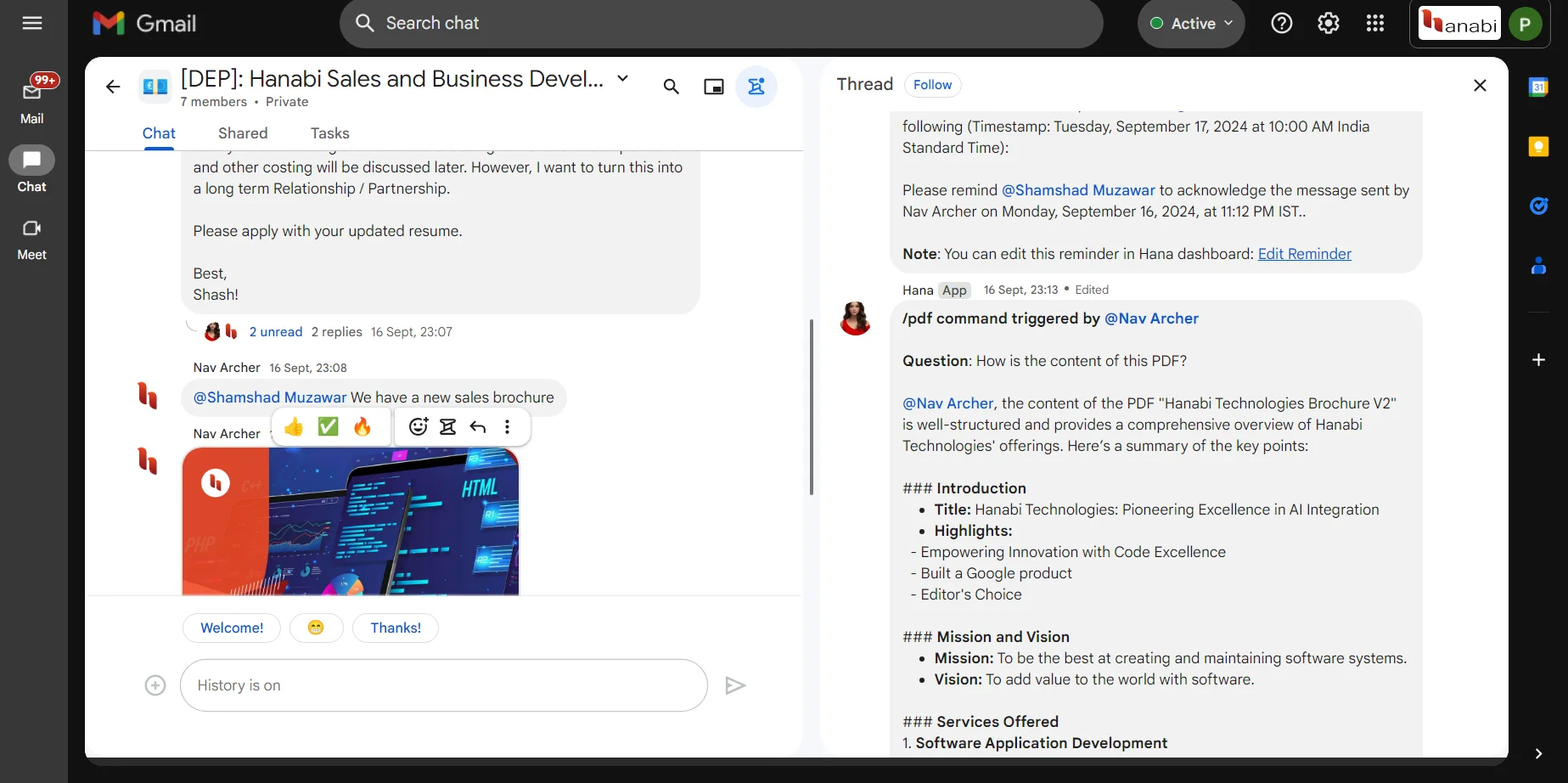Open more message actions menu

(x=508, y=426)
